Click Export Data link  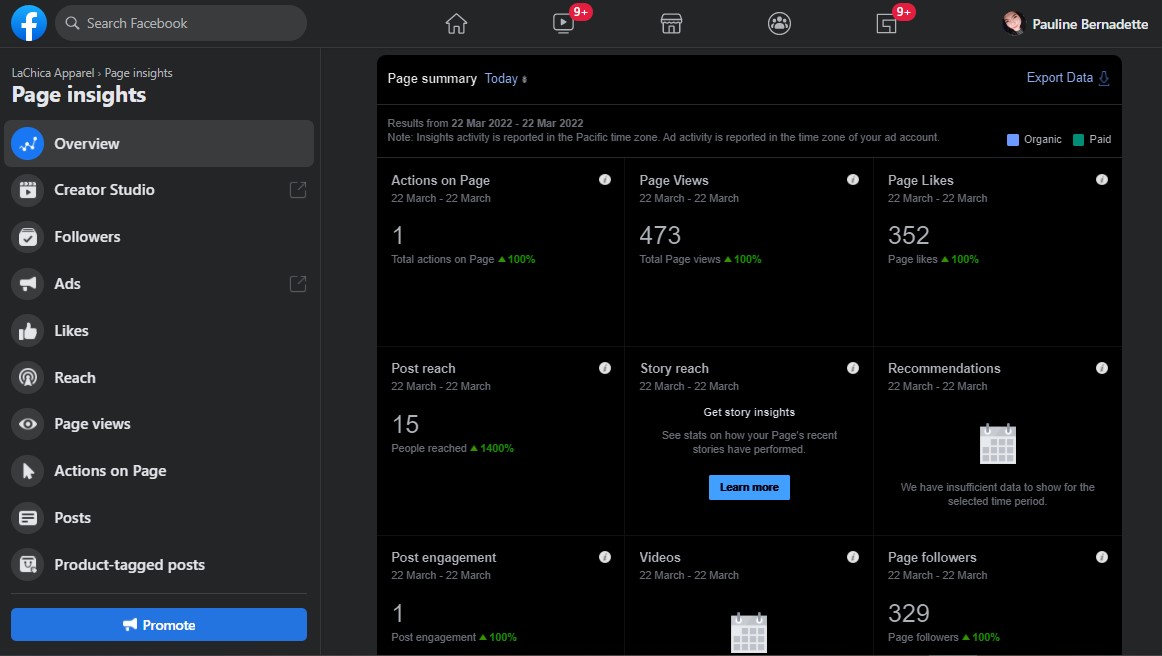click(x=1059, y=78)
